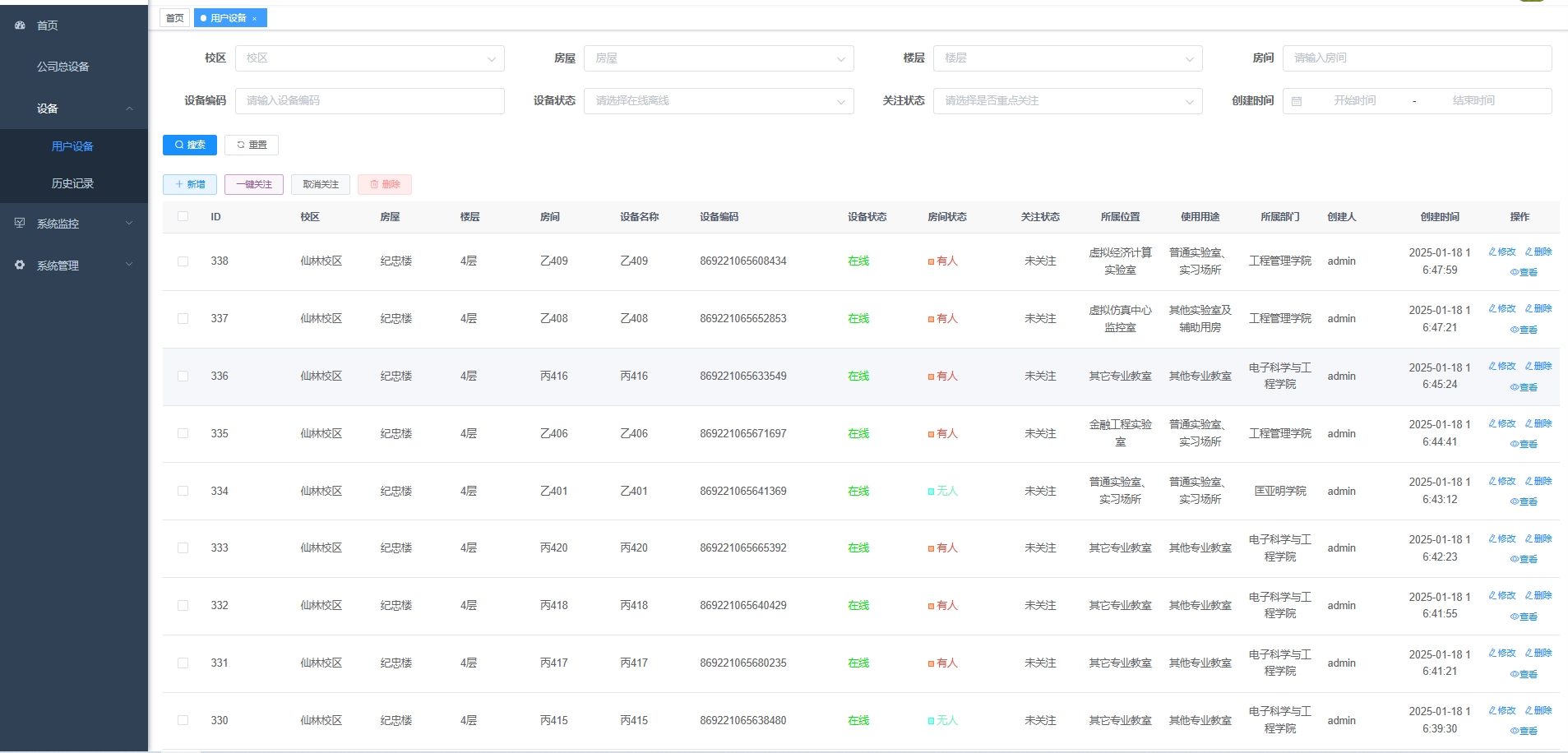Check the box for row ID 337
This screenshot has height=753, width=1568.
(183, 318)
